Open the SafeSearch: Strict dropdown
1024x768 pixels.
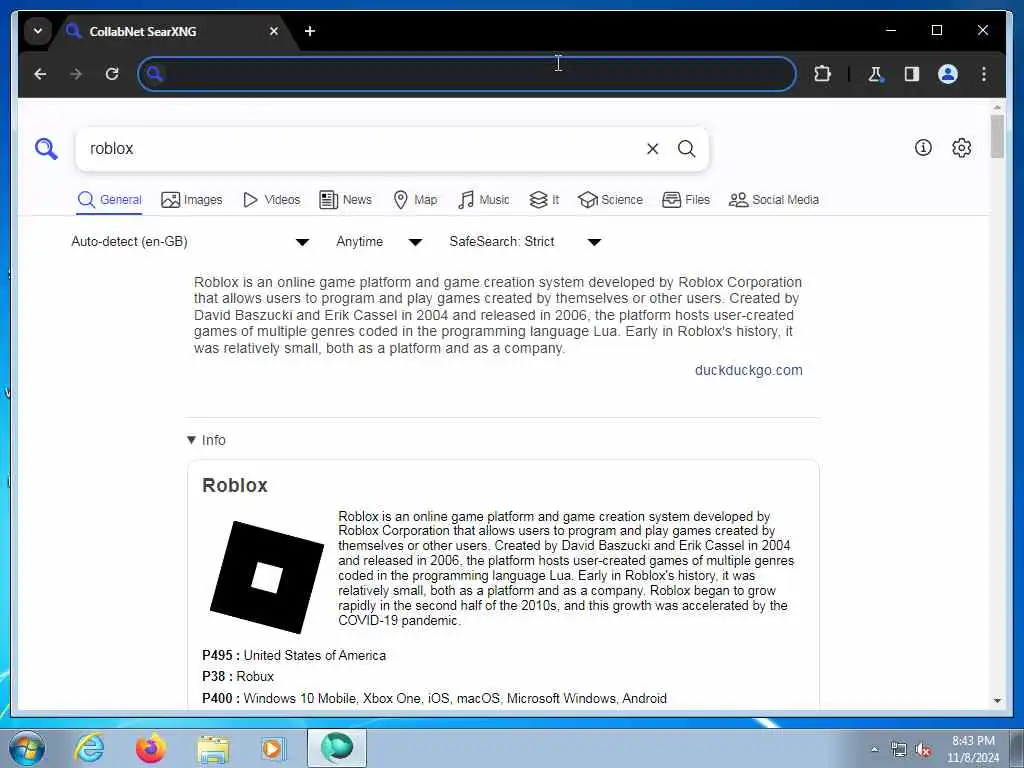click(525, 242)
